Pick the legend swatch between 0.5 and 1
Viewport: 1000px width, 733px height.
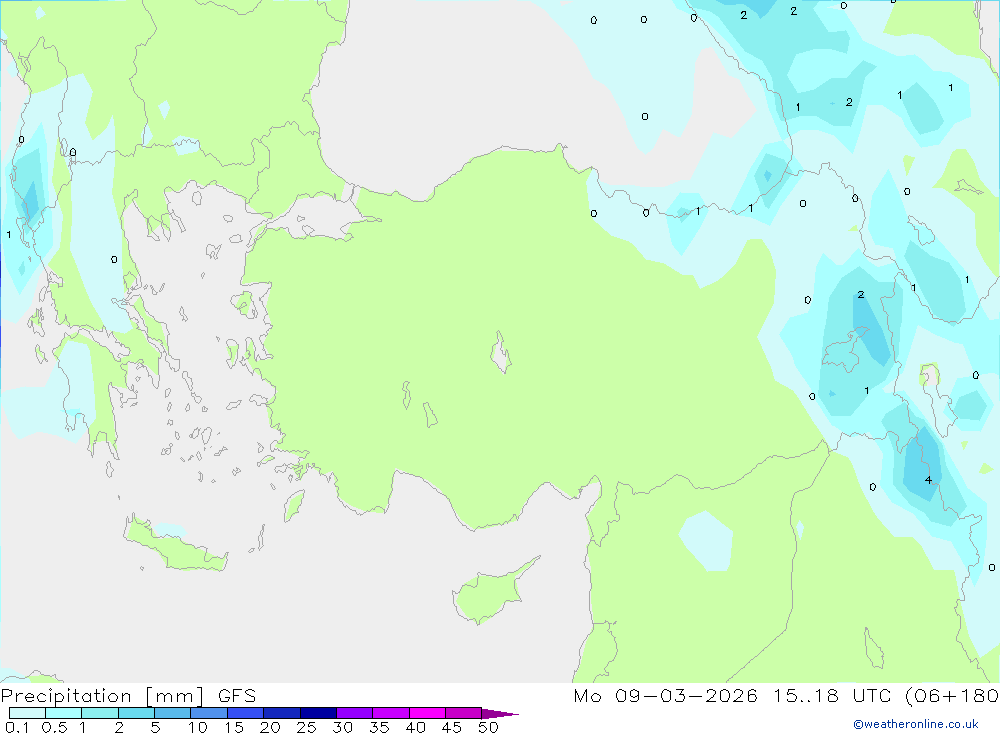point(64,713)
